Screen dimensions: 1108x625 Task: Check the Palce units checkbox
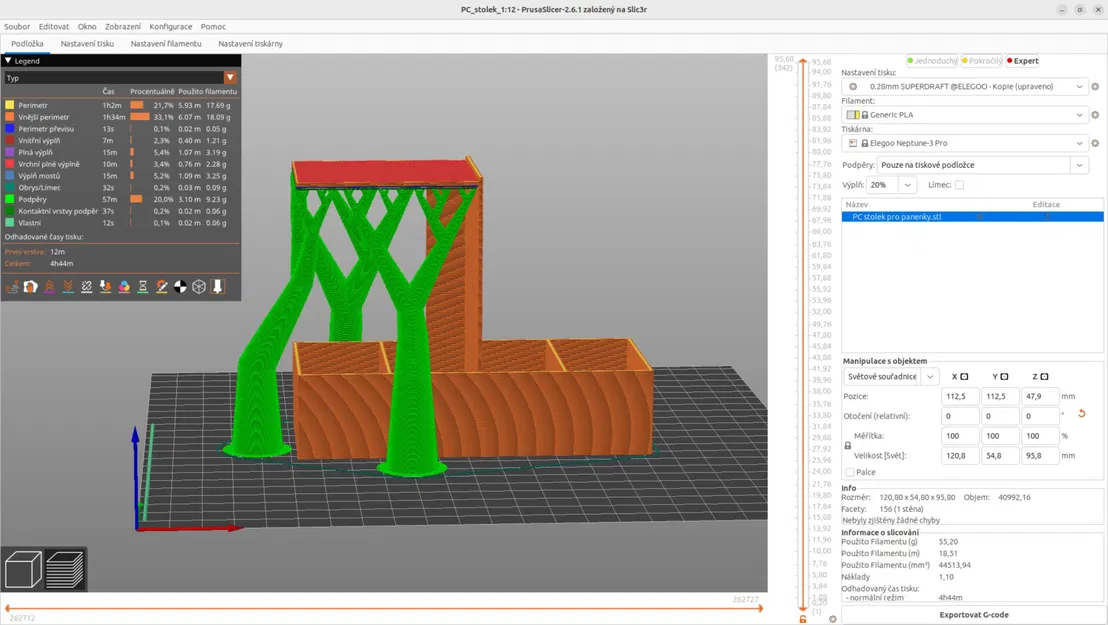click(850, 472)
